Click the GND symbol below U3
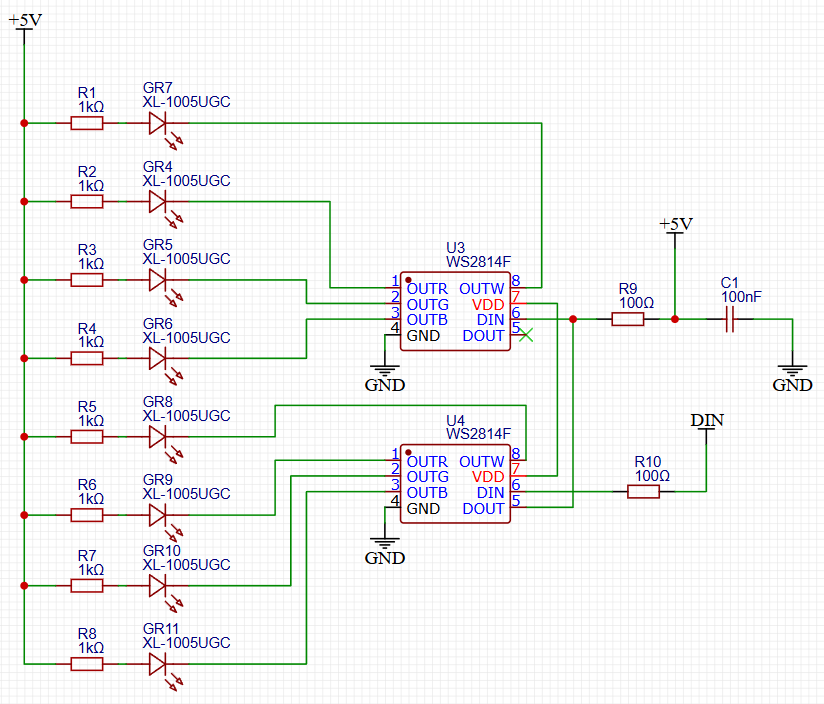This screenshot has height=704, width=824. (x=384, y=371)
